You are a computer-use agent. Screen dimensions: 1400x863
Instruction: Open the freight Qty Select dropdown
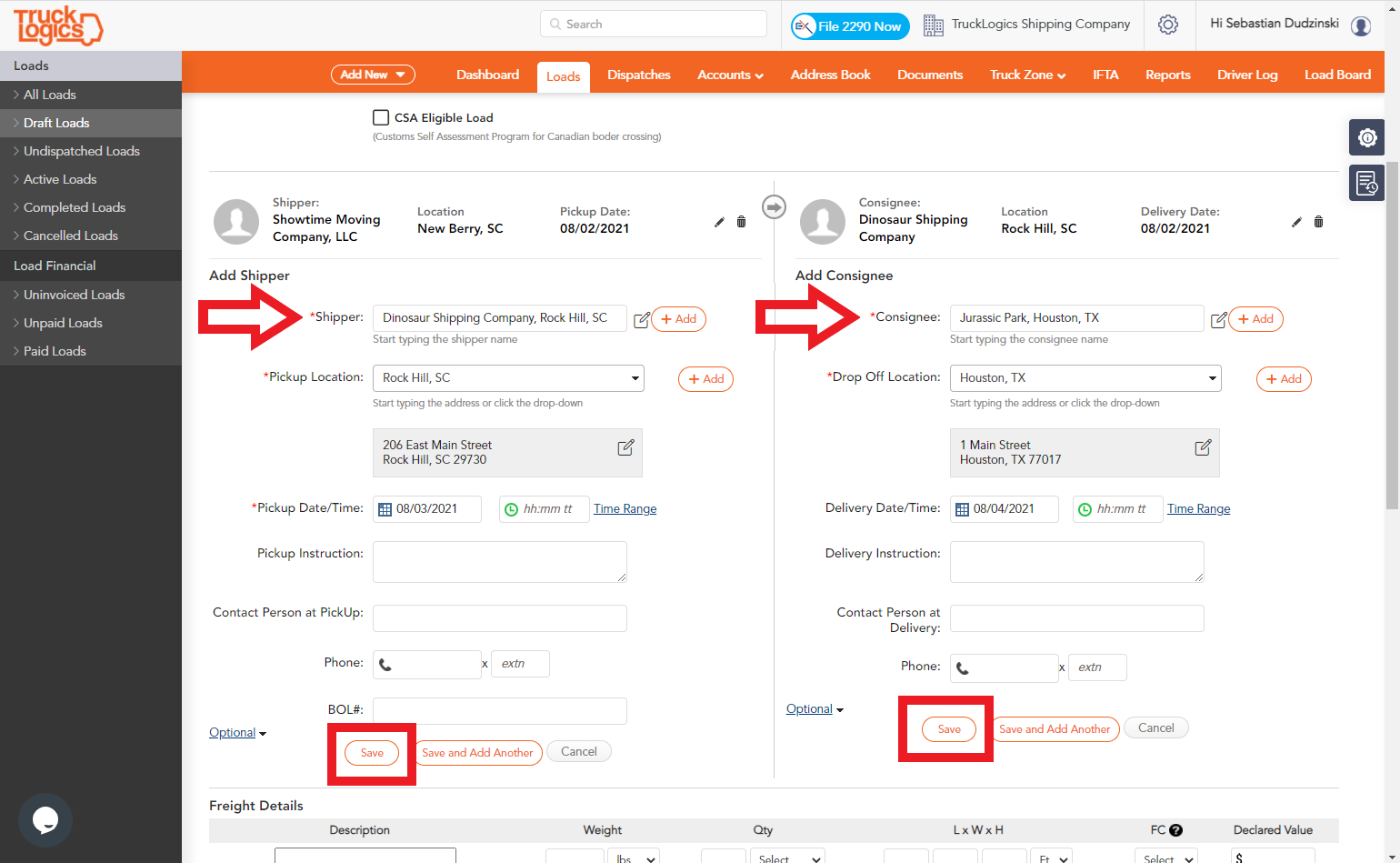pos(787,858)
